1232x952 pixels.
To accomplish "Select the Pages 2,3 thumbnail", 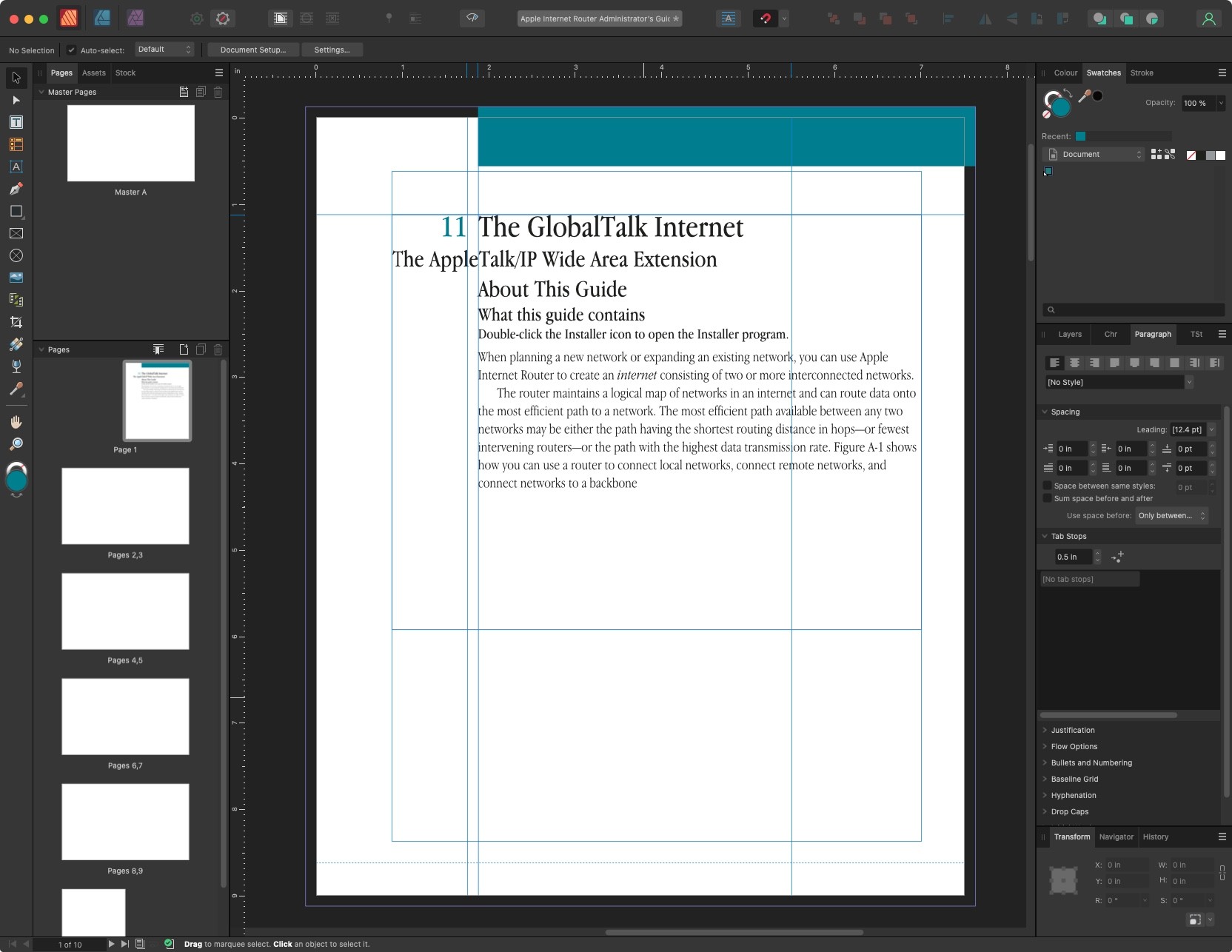I will (x=125, y=506).
